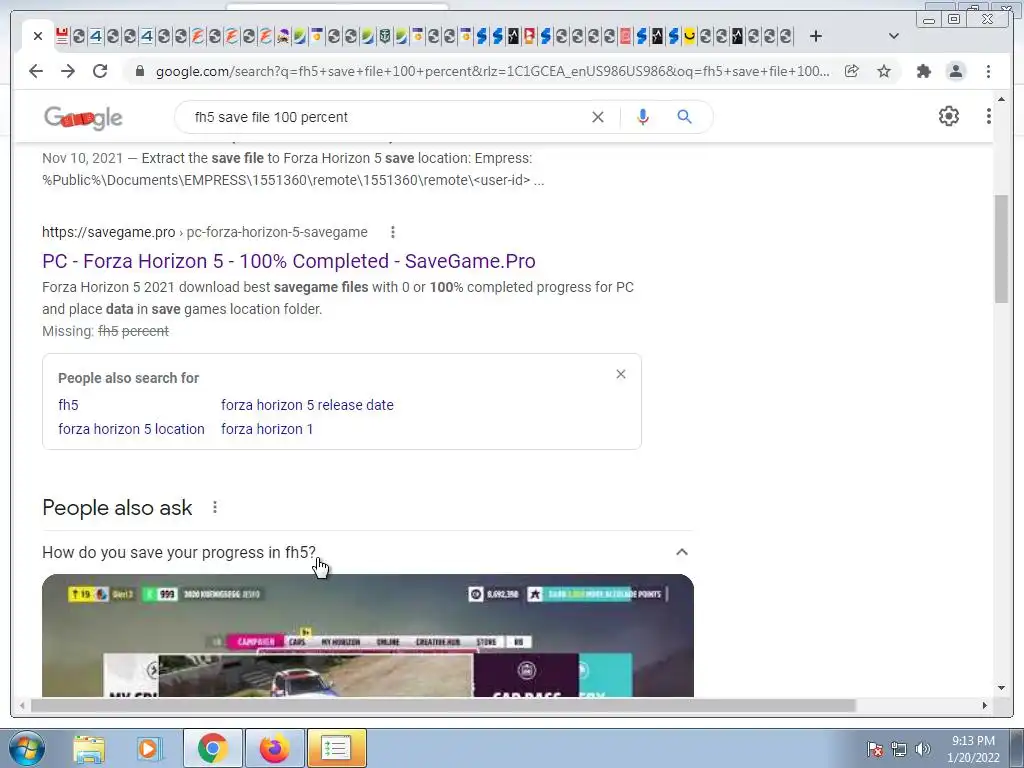Select forza horizon 5 release date
1024x768 pixels.
coord(307,405)
